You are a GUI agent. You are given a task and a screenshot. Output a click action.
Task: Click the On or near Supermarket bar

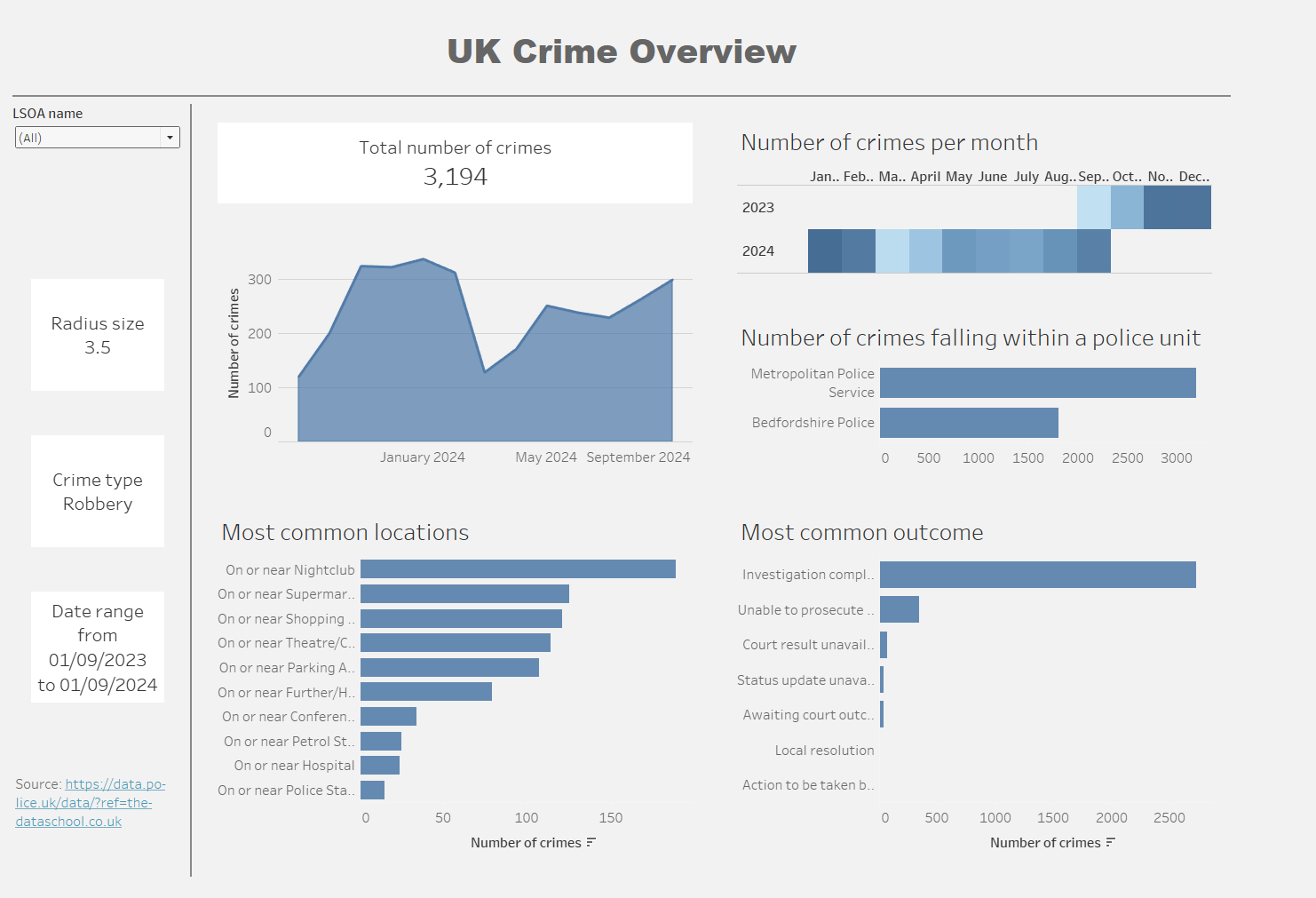click(x=464, y=594)
